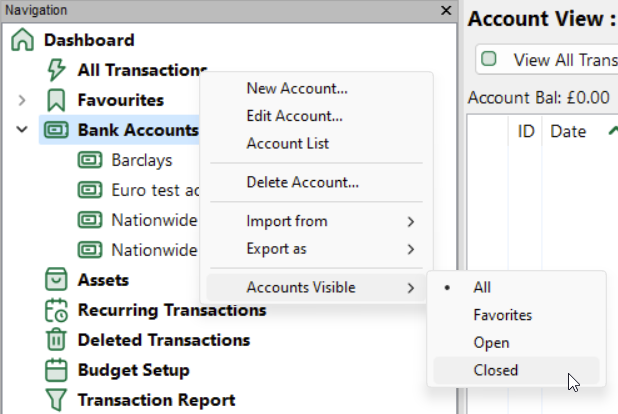Expand the Favourites tree node
The height and width of the screenshot is (414, 618).
(x=22, y=100)
